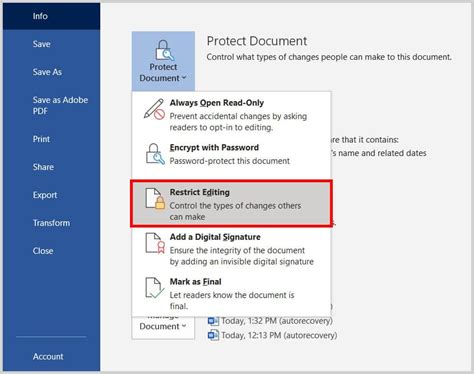Open the Transform option
Viewport: 474px width, 374px height.
[x=51, y=223]
